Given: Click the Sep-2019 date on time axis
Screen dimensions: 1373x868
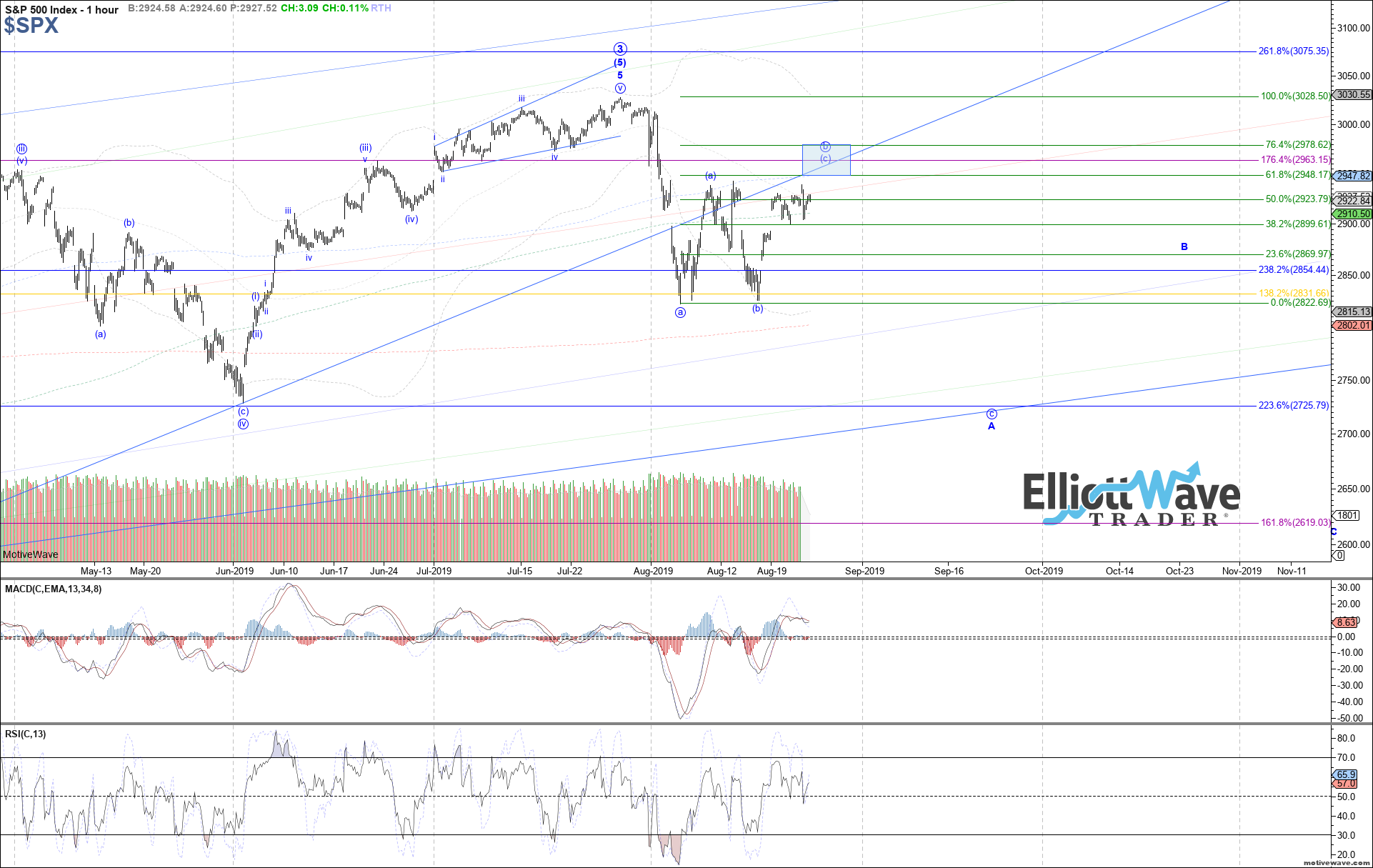Looking at the screenshot, I should tap(864, 571).
